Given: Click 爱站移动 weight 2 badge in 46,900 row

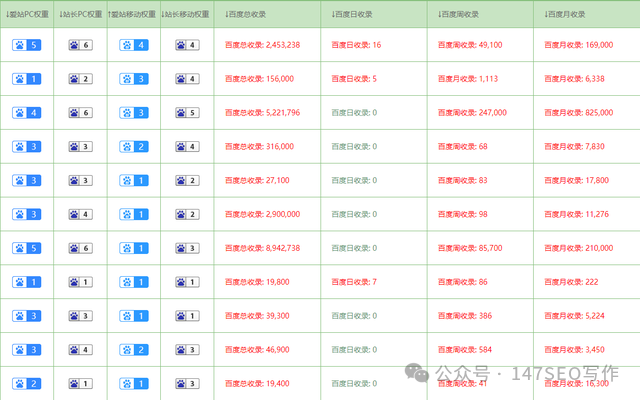Looking at the screenshot, I should pos(134,350).
